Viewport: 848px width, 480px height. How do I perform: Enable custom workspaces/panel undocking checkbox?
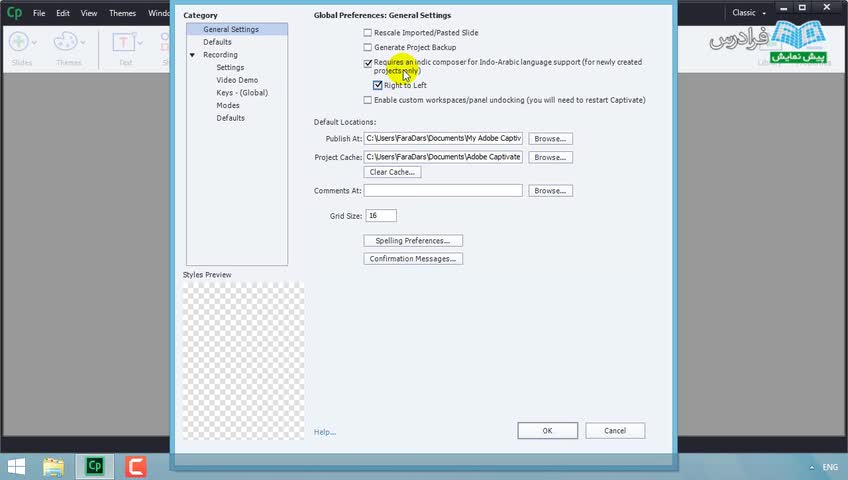tap(368, 100)
